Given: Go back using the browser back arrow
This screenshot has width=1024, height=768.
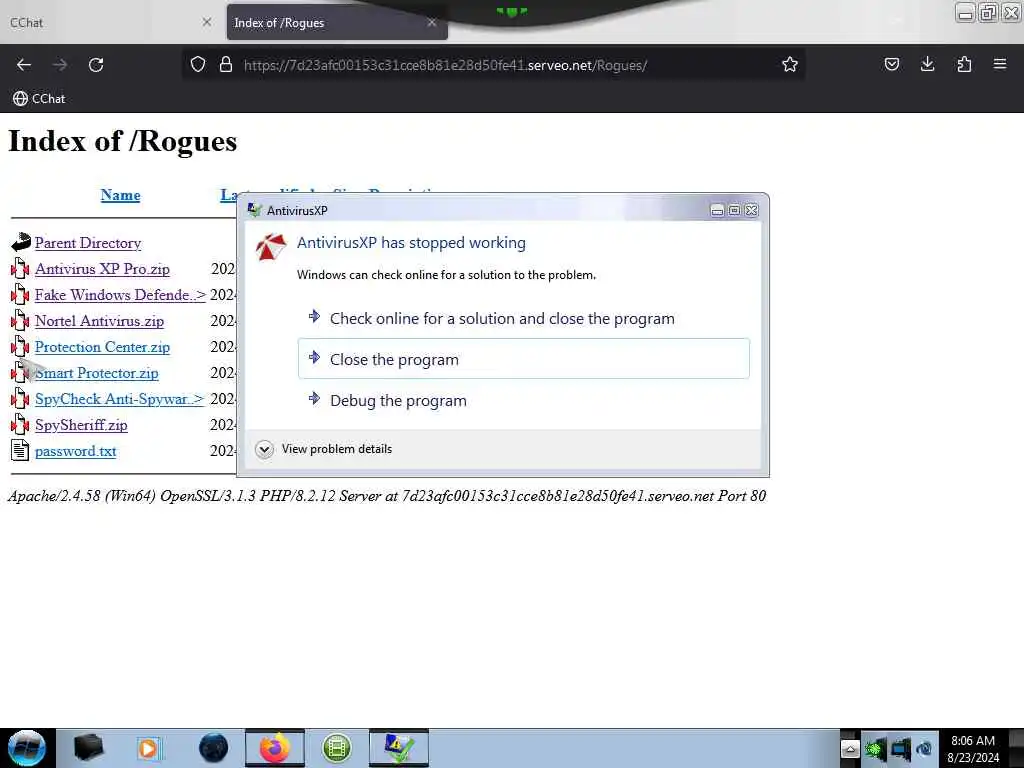Looking at the screenshot, I should 24,65.
